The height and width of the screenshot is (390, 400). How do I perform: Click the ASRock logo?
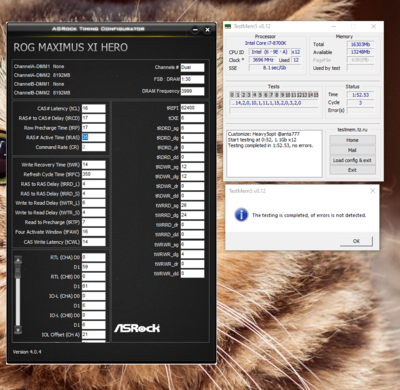pos(137,328)
